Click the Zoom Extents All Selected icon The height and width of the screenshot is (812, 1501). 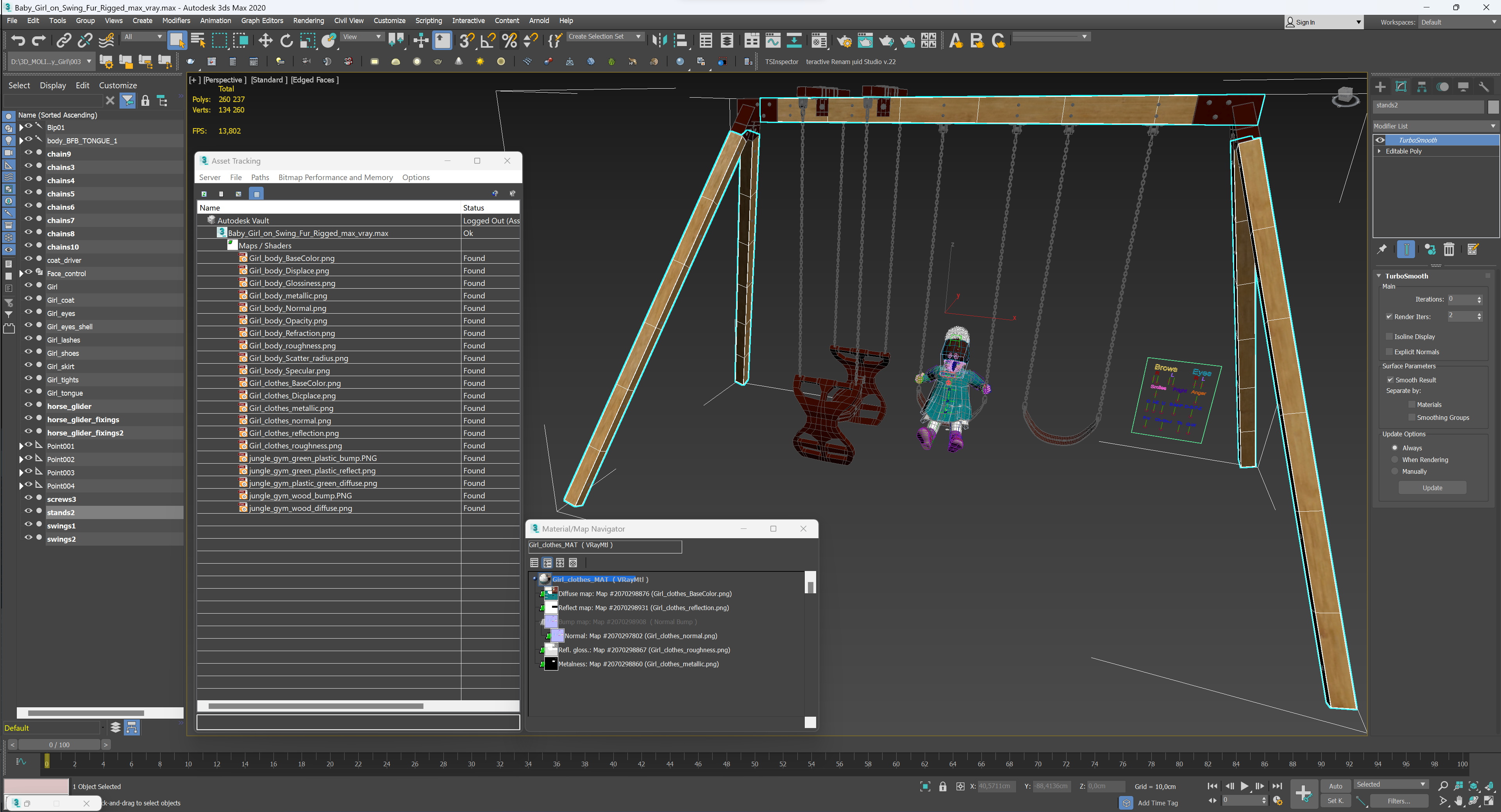[1489, 786]
